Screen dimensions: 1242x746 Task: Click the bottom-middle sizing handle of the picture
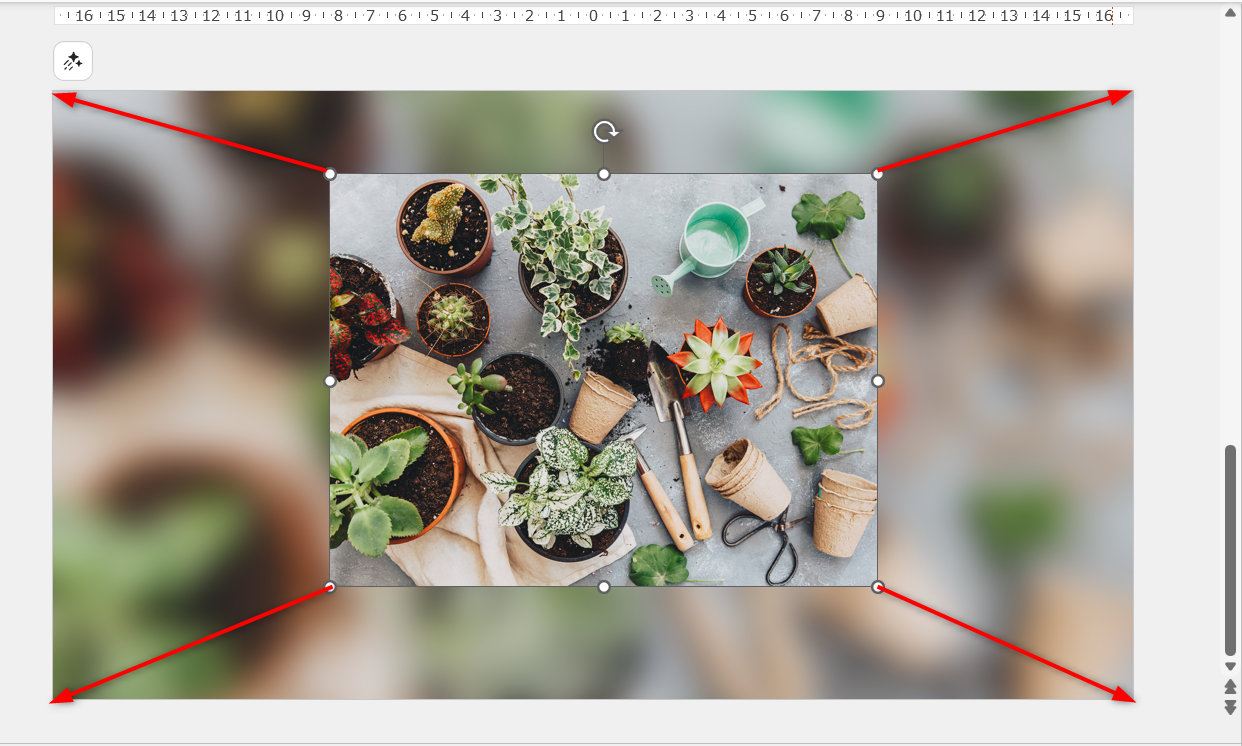(604, 587)
